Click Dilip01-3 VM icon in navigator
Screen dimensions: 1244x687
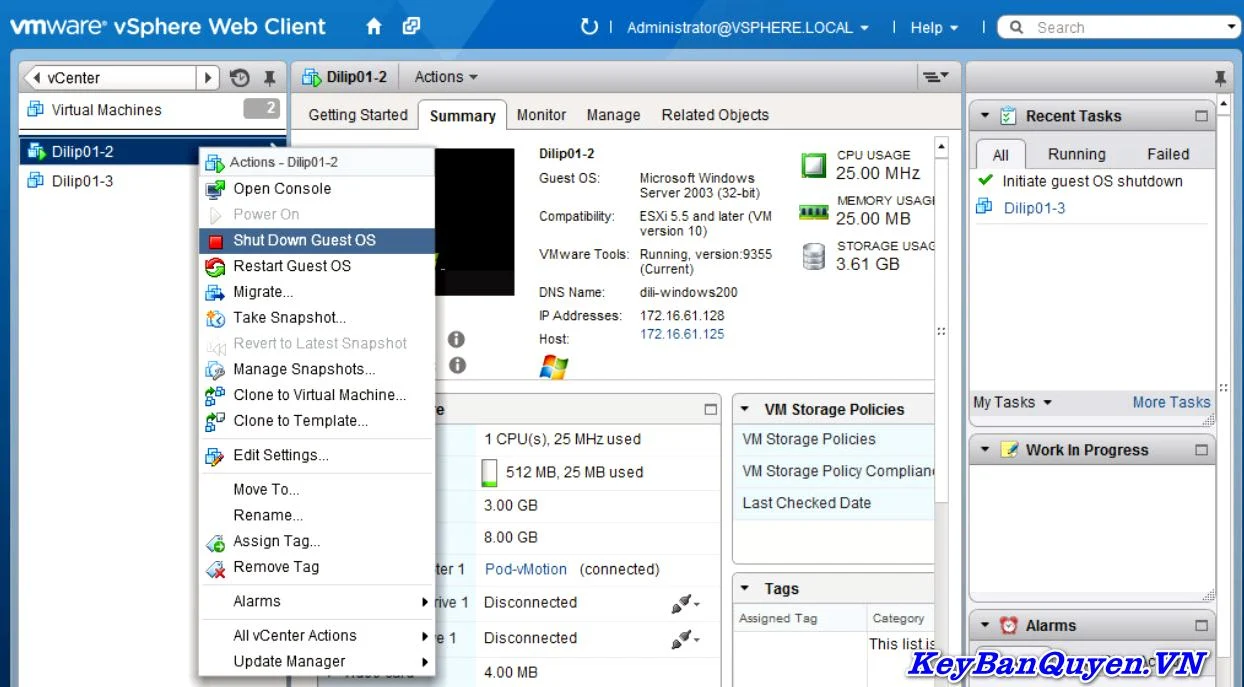tap(36, 181)
